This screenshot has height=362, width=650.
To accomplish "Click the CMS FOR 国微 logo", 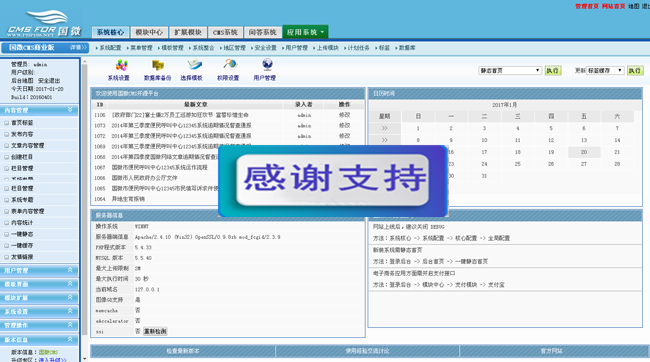I will coord(44,24).
